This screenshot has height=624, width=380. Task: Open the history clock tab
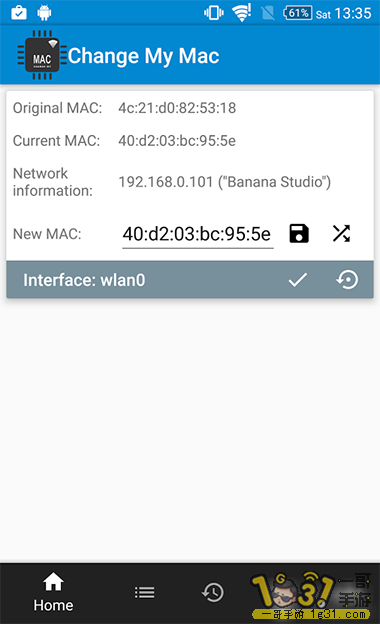pos(212,593)
